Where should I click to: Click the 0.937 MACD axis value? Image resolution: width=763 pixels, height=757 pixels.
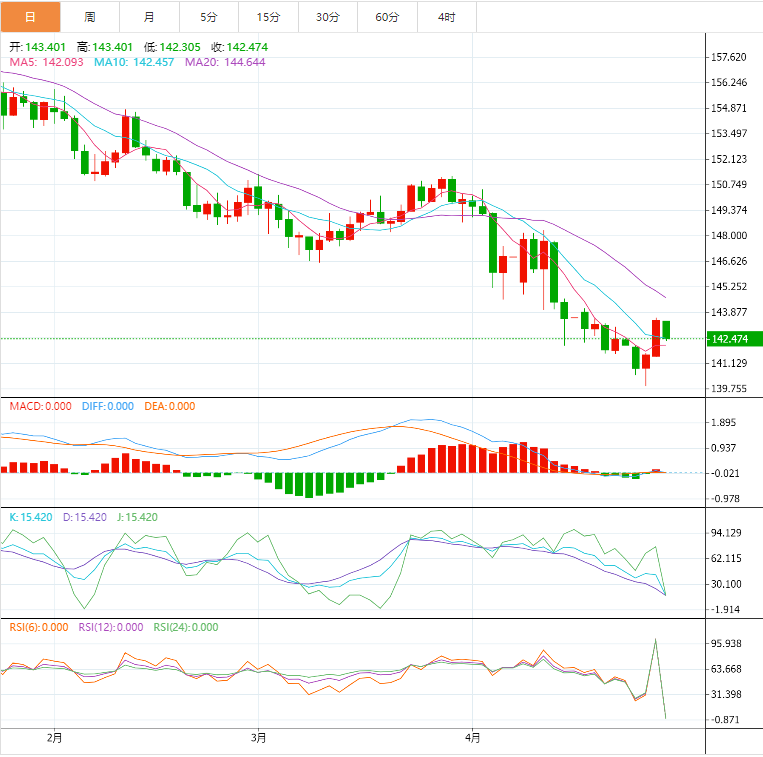click(723, 448)
